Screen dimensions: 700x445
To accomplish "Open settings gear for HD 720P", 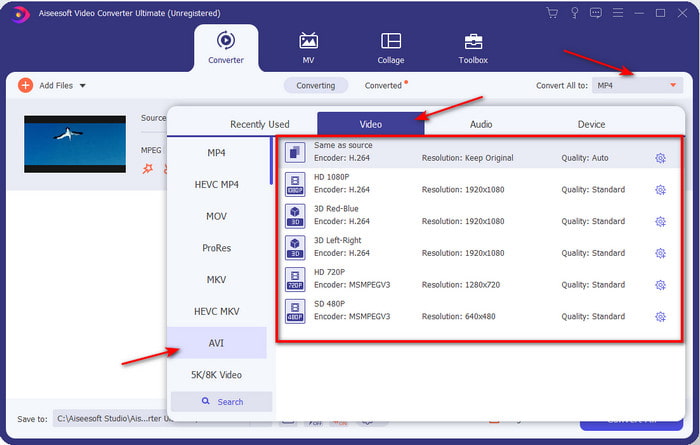I will tap(660, 285).
